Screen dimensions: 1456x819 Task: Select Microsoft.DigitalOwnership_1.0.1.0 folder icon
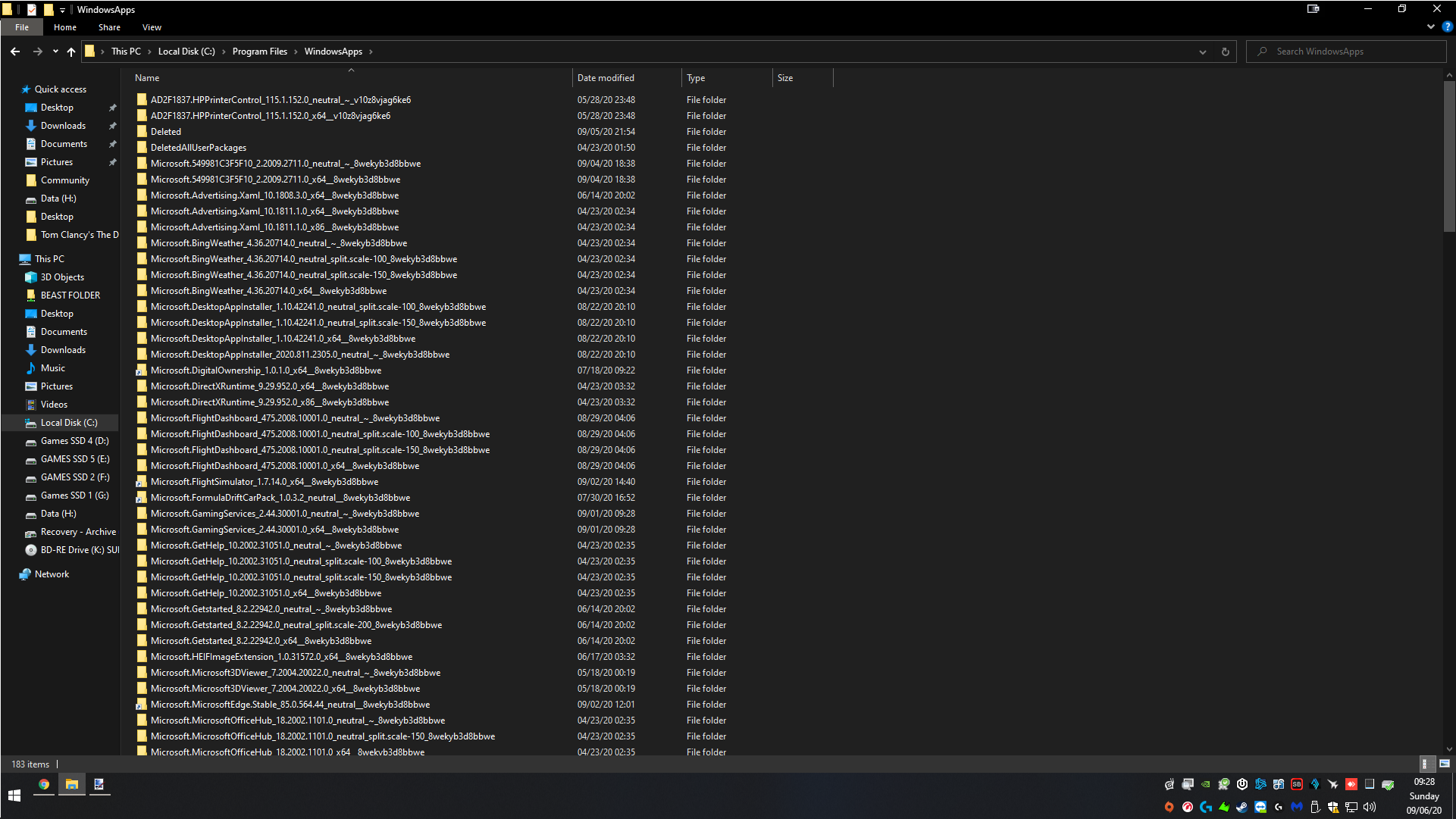141,370
